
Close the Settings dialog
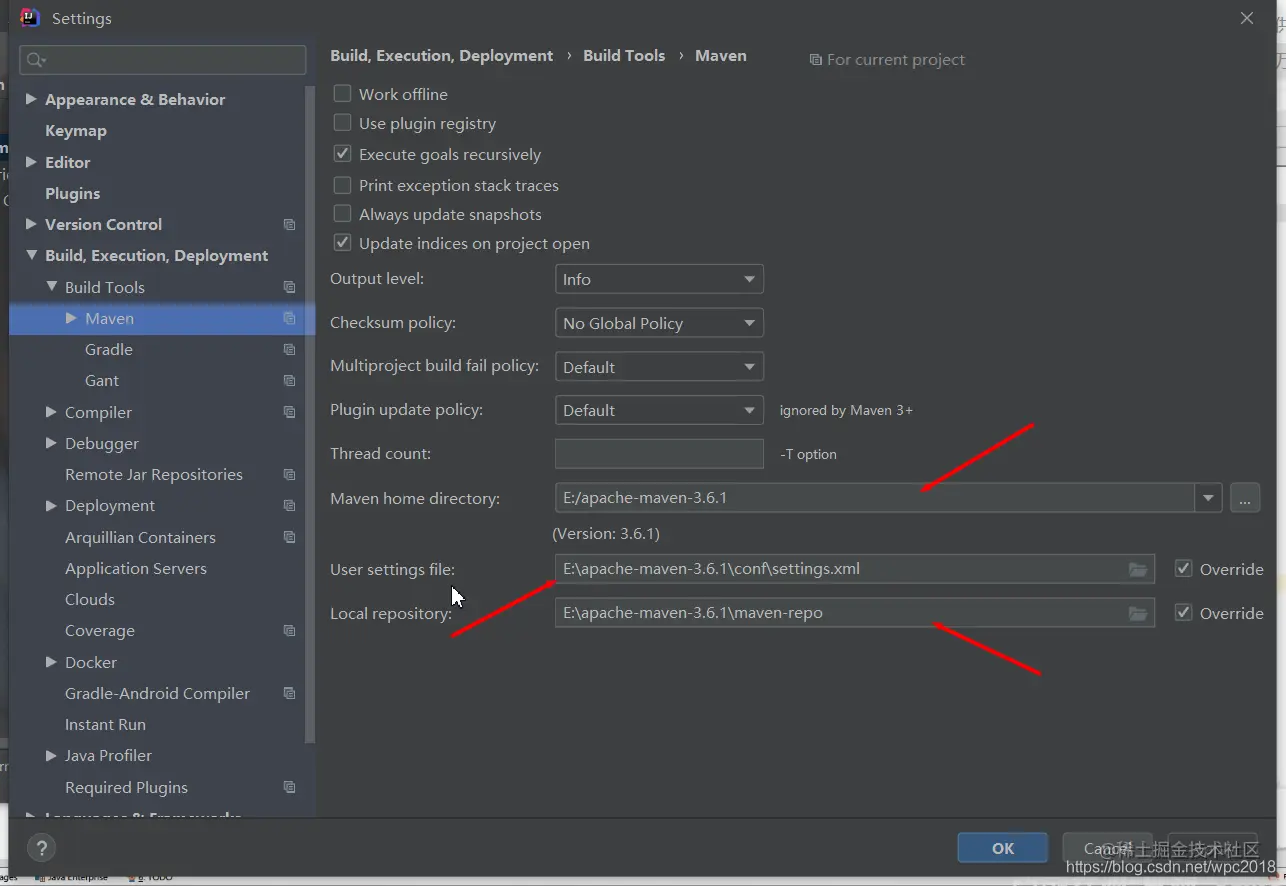click(1247, 18)
